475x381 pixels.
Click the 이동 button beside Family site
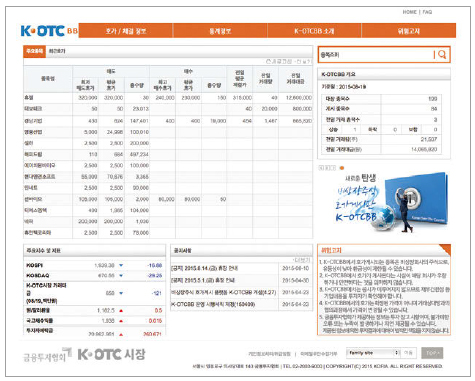(x=408, y=353)
